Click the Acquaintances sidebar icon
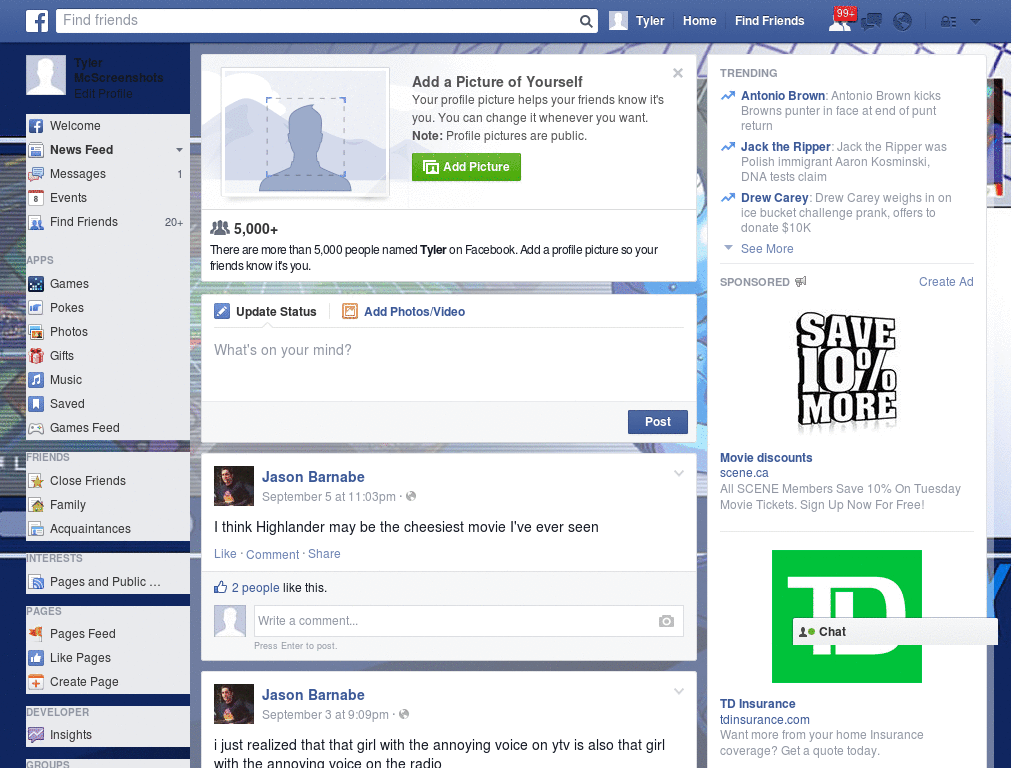This screenshot has width=1024, height=768. 36,529
